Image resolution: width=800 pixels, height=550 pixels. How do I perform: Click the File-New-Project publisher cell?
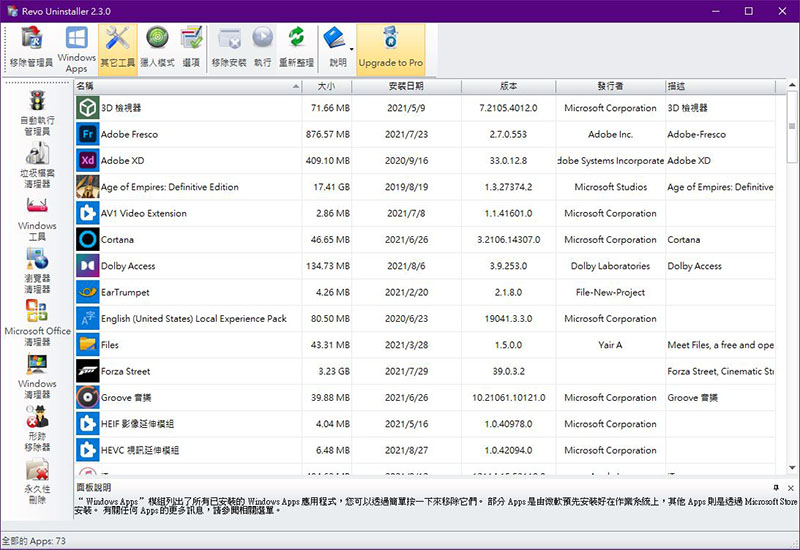pyautogui.click(x=610, y=292)
